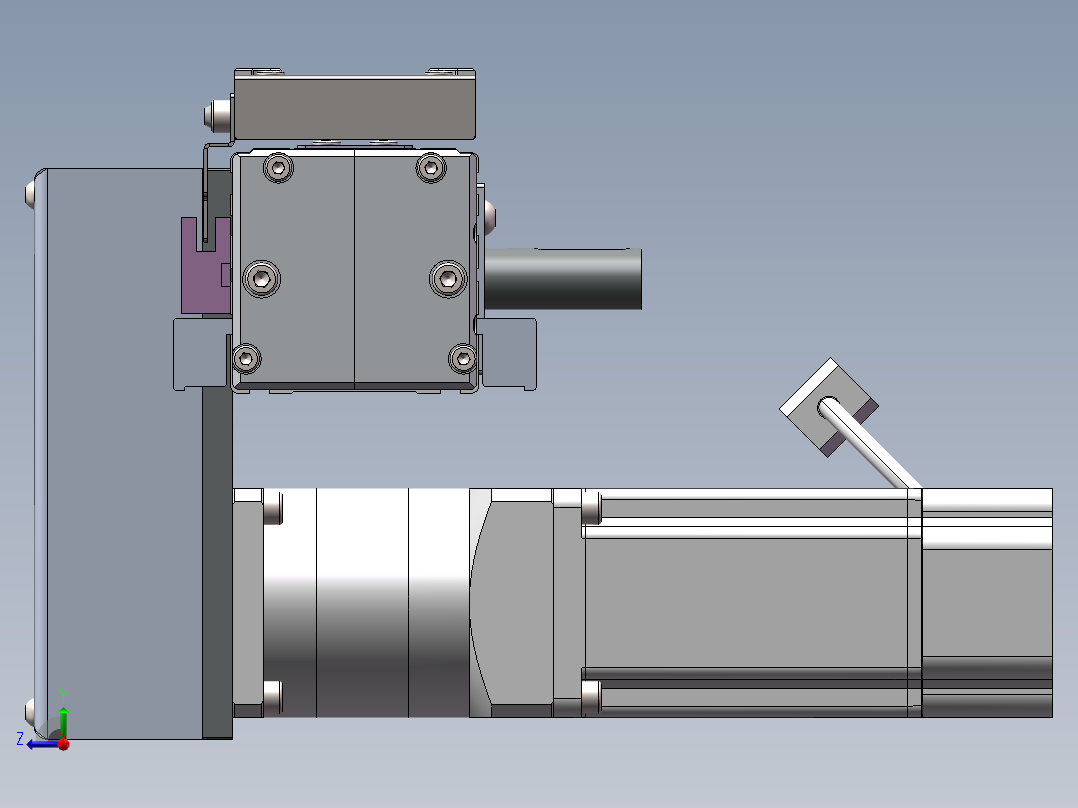Screen dimensions: 1078x808
Task: Select the upper motor bolt near the flange
Action: click(x=592, y=510)
